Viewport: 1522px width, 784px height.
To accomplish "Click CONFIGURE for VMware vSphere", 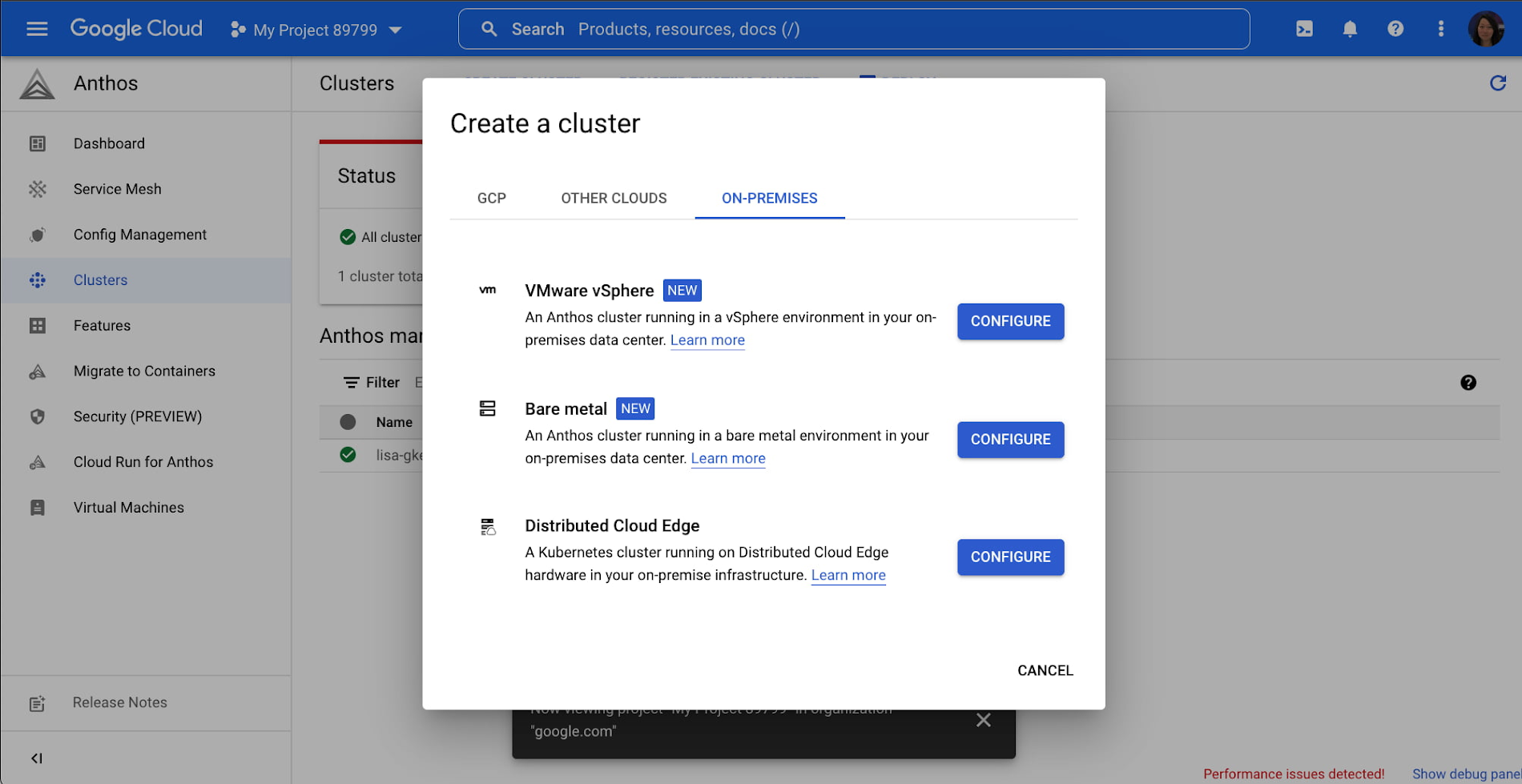I will 1010,321.
